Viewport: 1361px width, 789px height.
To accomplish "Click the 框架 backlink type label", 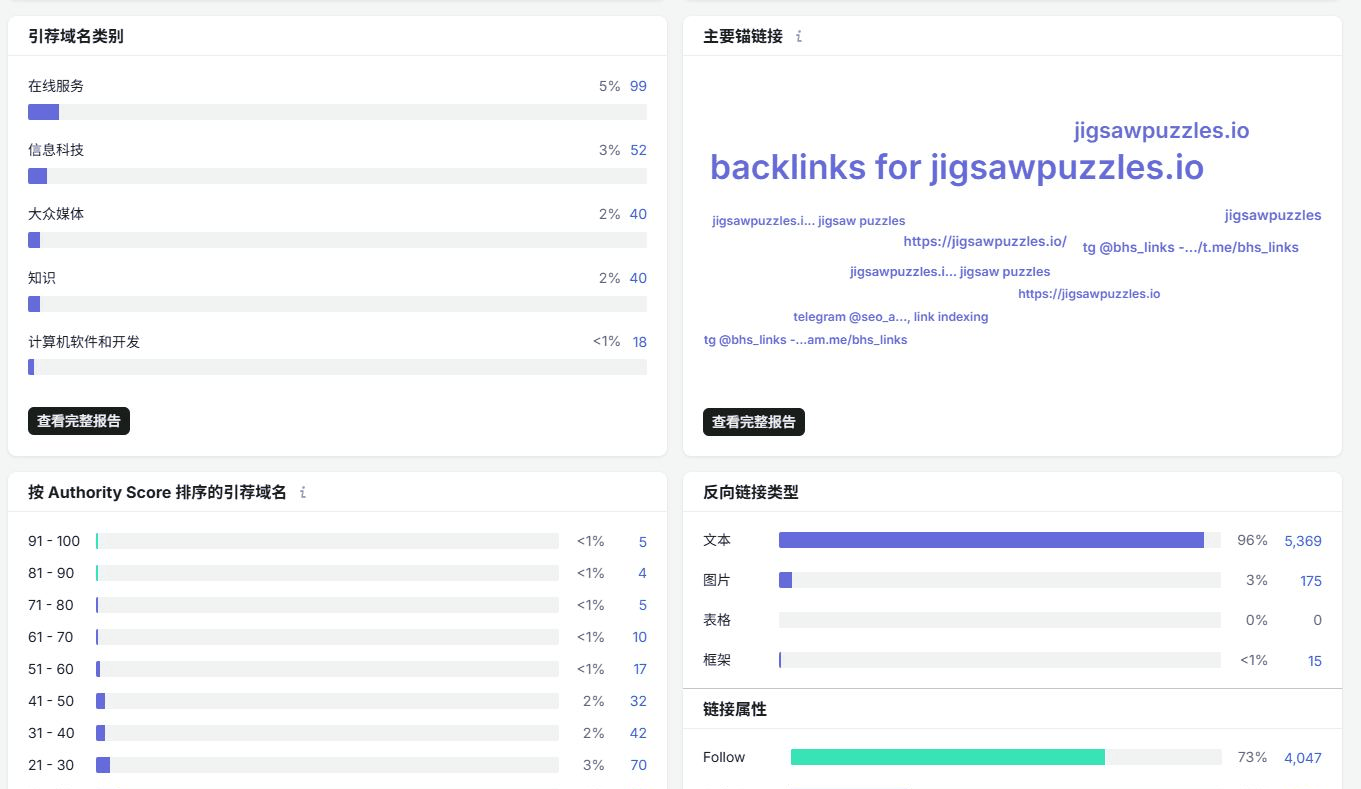I will (x=717, y=660).
